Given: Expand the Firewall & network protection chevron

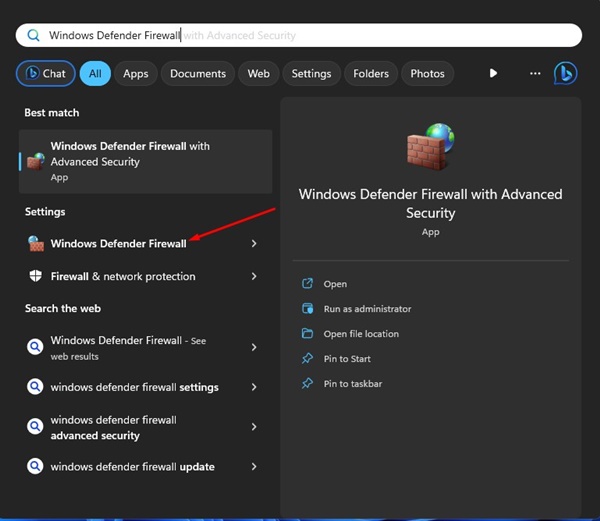Looking at the screenshot, I should (254, 276).
